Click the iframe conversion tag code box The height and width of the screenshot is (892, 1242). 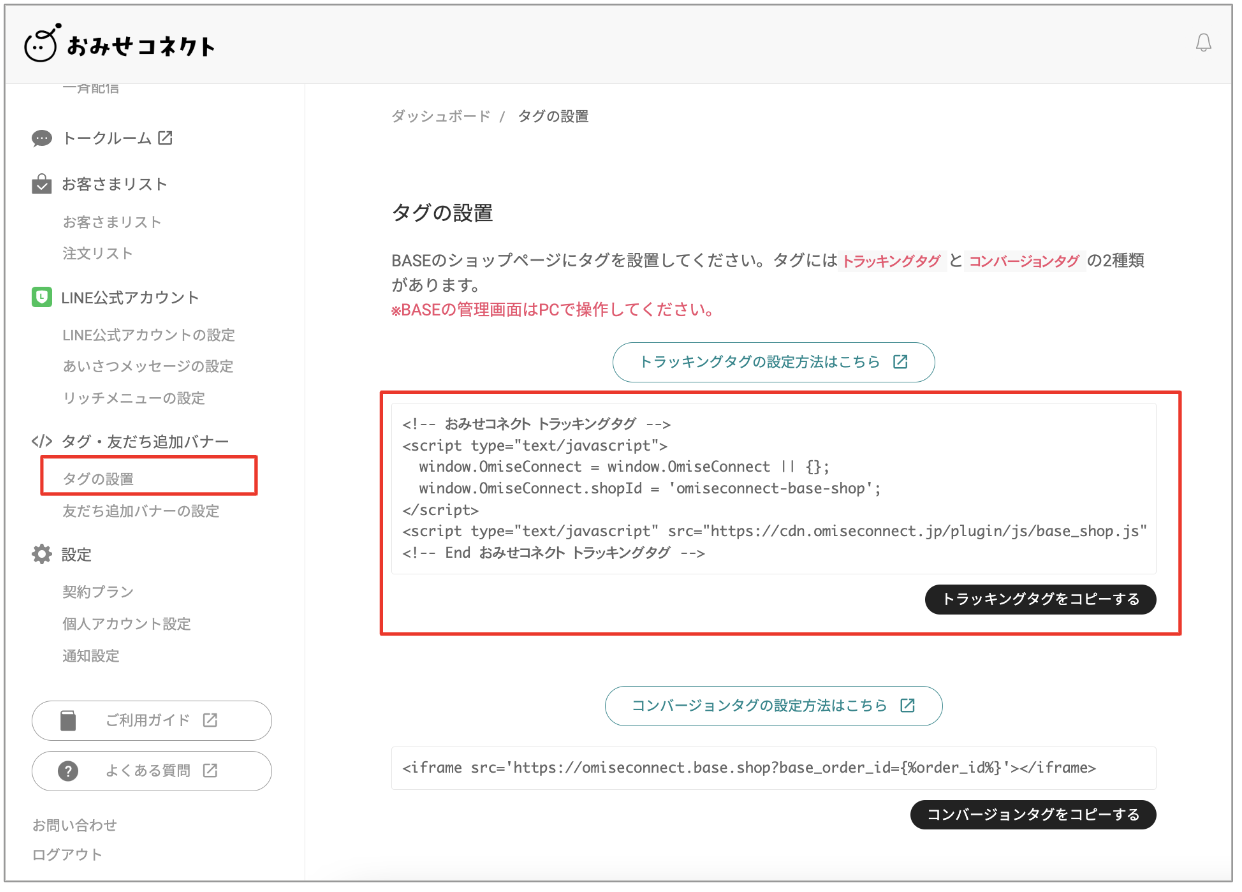coord(773,768)
